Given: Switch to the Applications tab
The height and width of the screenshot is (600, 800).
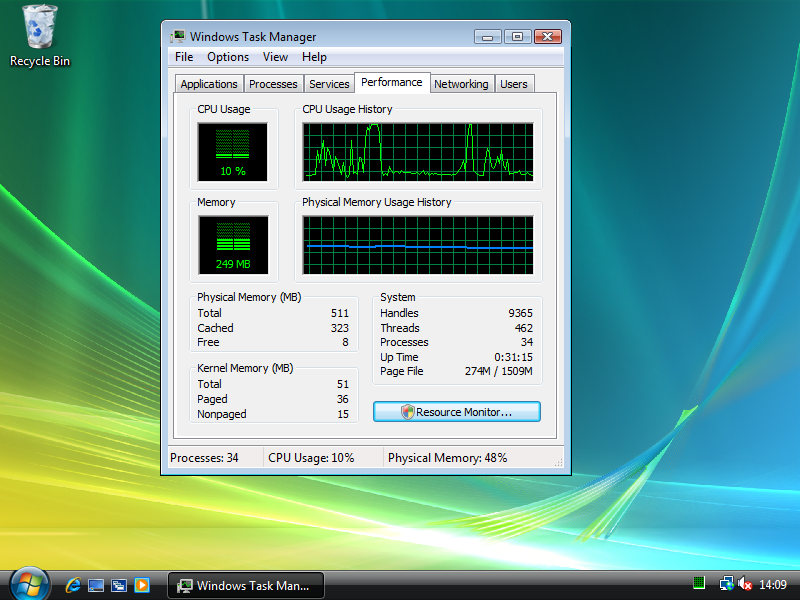Looking at the screenshot, I should click(209, 84).
